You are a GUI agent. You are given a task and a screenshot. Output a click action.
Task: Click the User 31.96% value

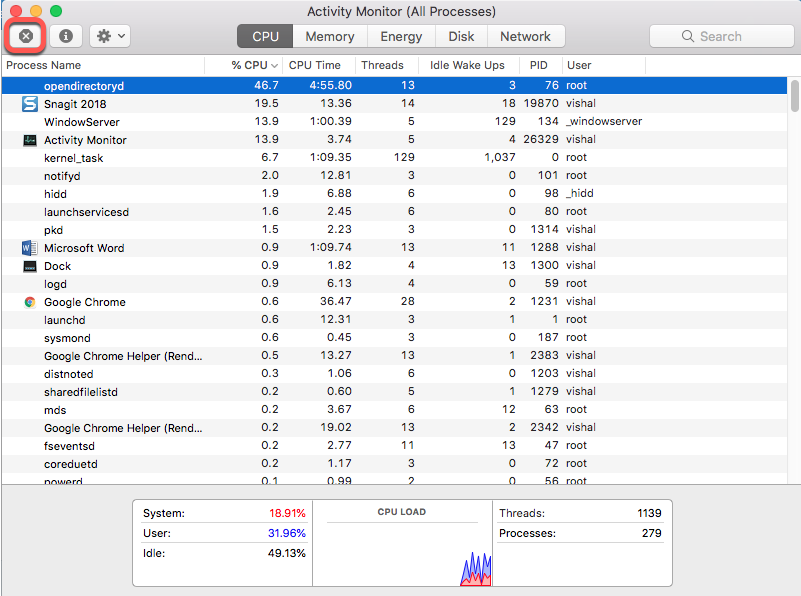point(287,533)
